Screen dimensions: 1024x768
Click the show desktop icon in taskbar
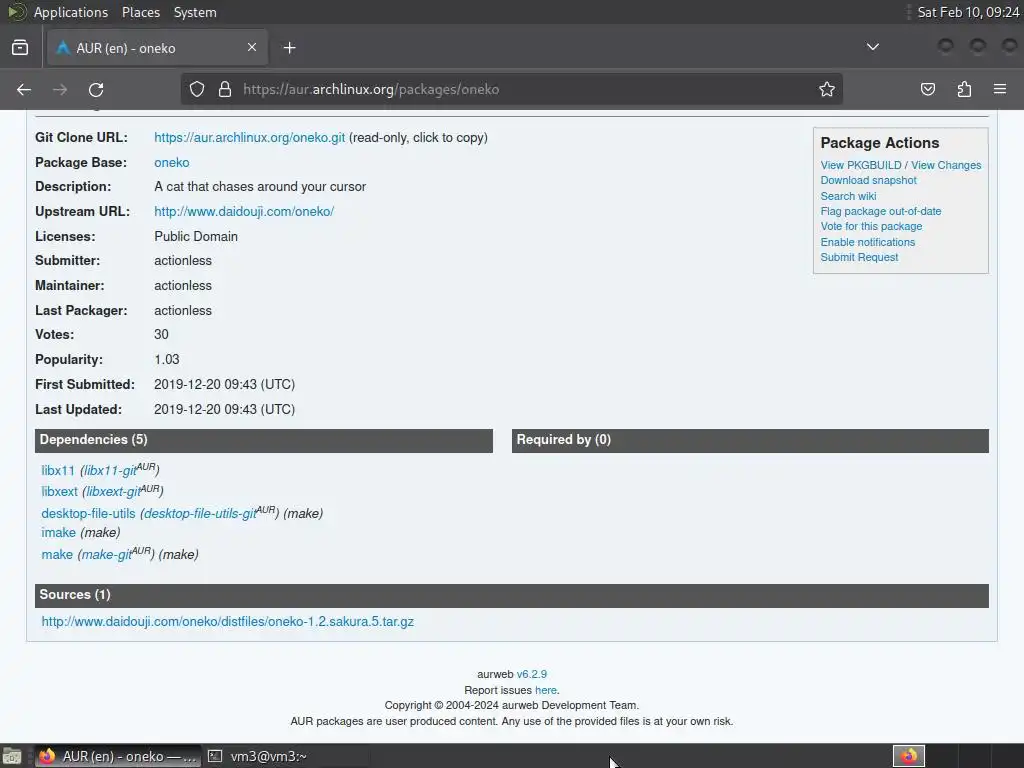(12, 756)
